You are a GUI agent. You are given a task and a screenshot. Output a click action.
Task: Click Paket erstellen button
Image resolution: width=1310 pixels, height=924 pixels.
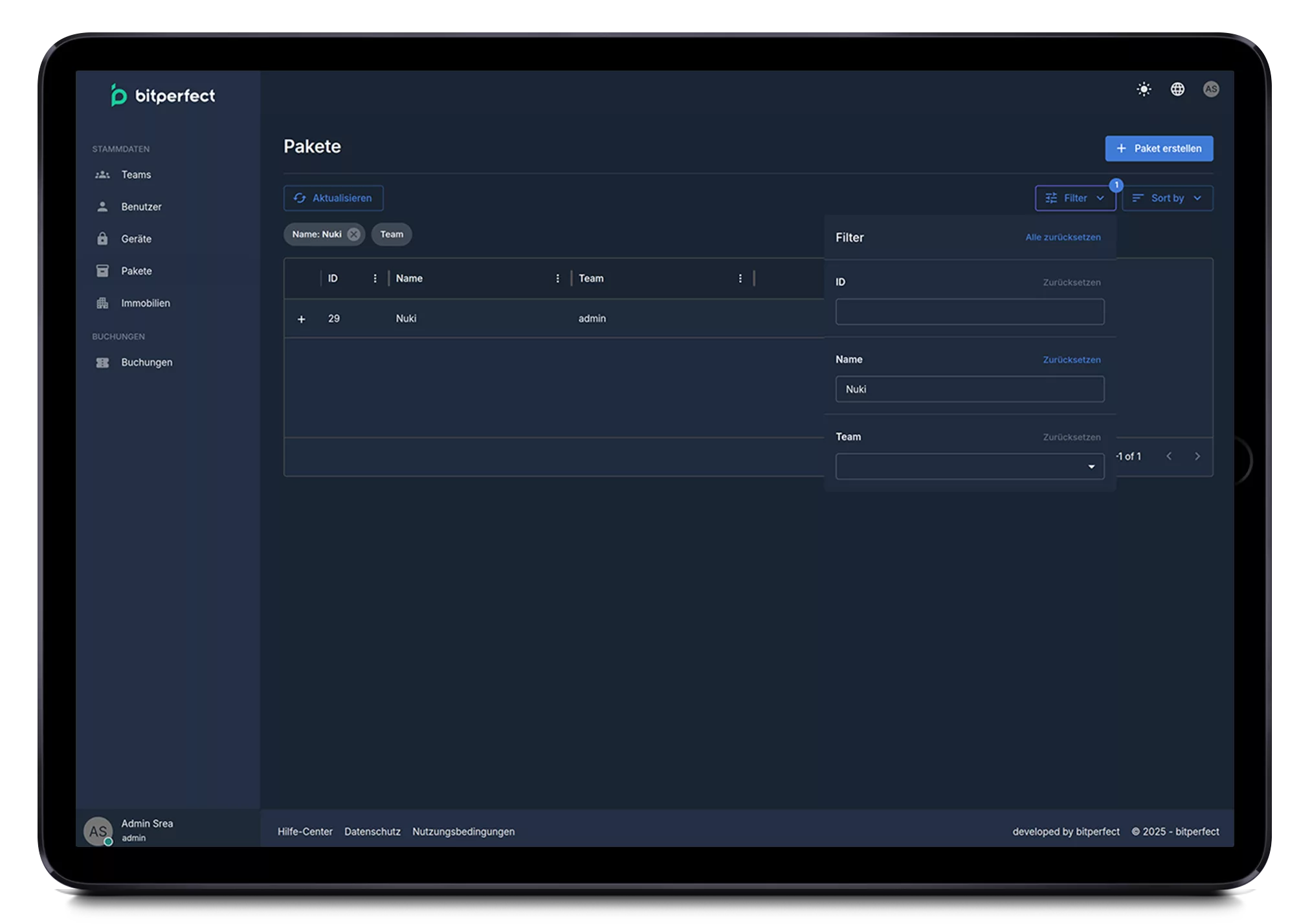(x=1159, y=148)
